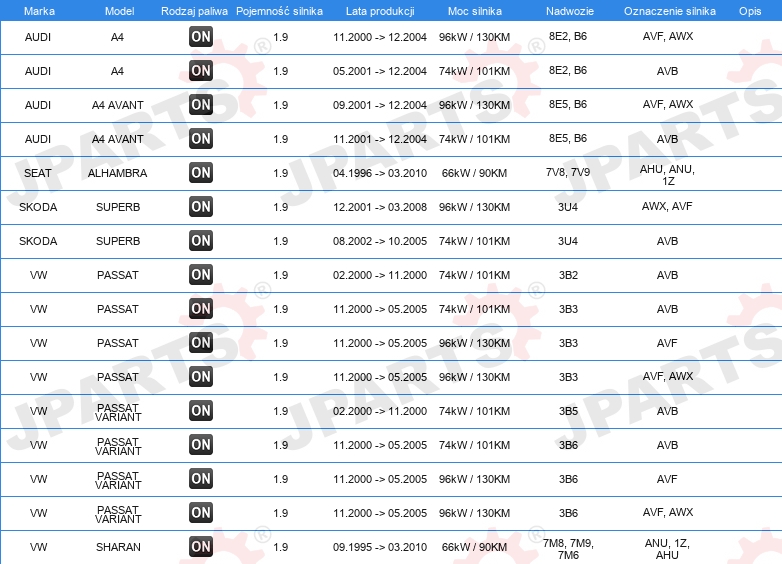Viewport: 782px width, 564px height.
Task: Click the Nadwozie column header
Action: click(570, 11)
